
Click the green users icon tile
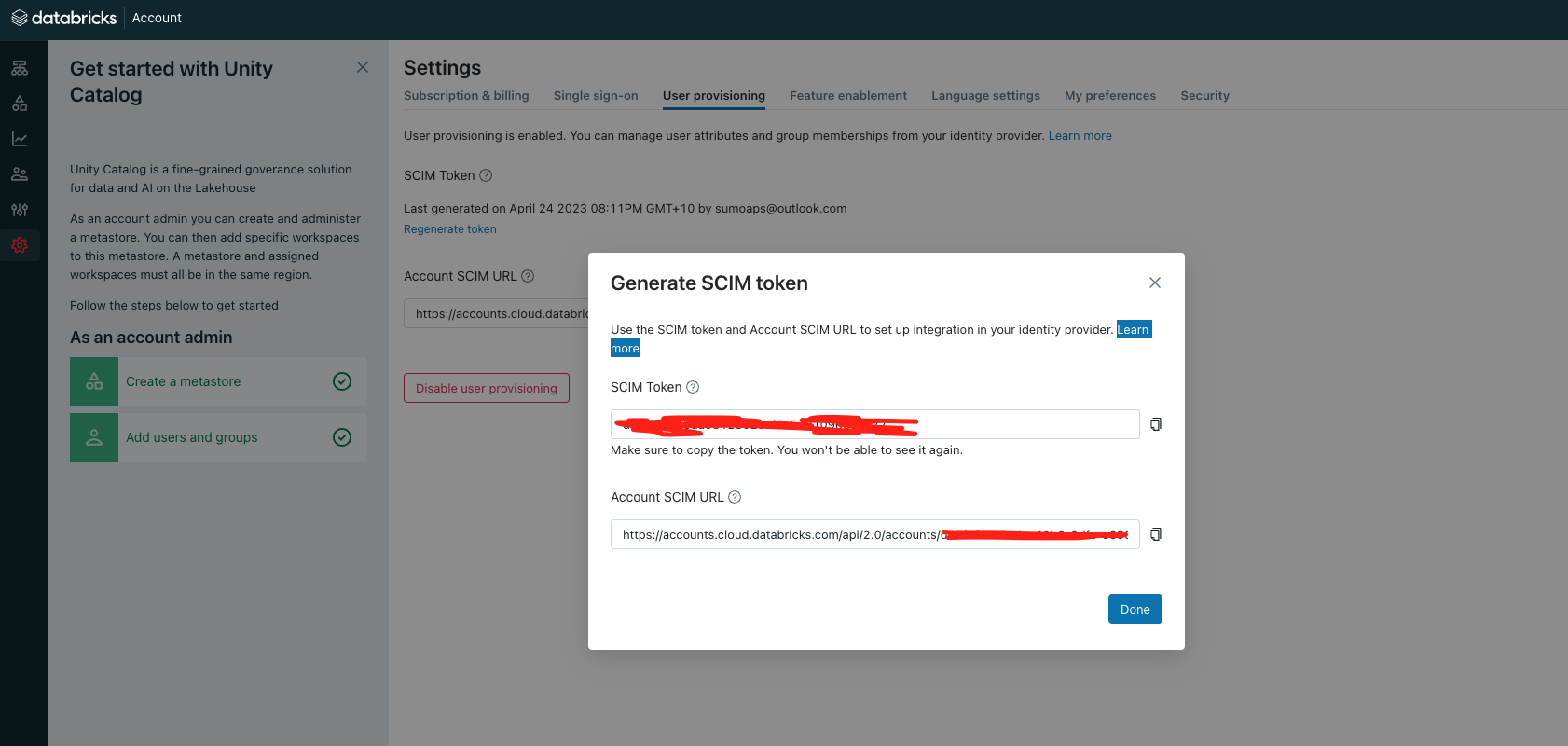(x=94, y=437)
